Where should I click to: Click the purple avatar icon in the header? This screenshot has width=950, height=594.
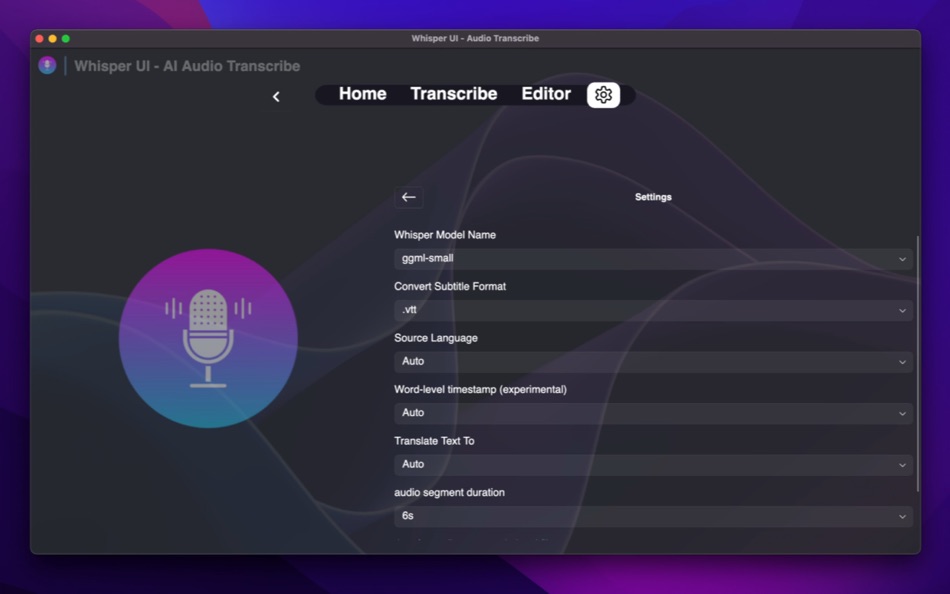coord(46,65)
